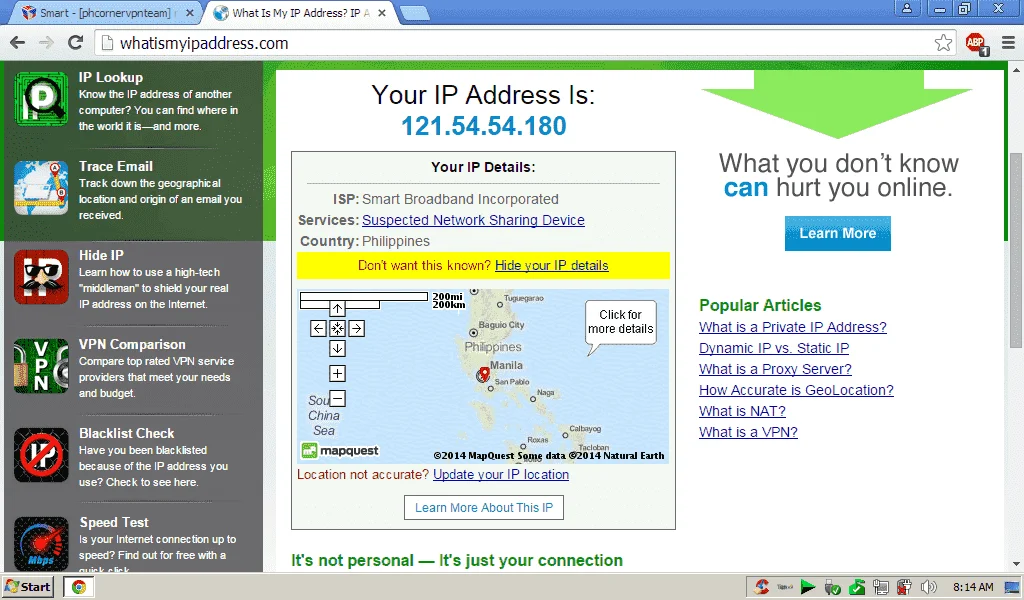Image resolution: width=1024 pixels, height=600 pixels.
Task: Recenter the map with center button
Action: pyautogui.click(x=337, y=328)
